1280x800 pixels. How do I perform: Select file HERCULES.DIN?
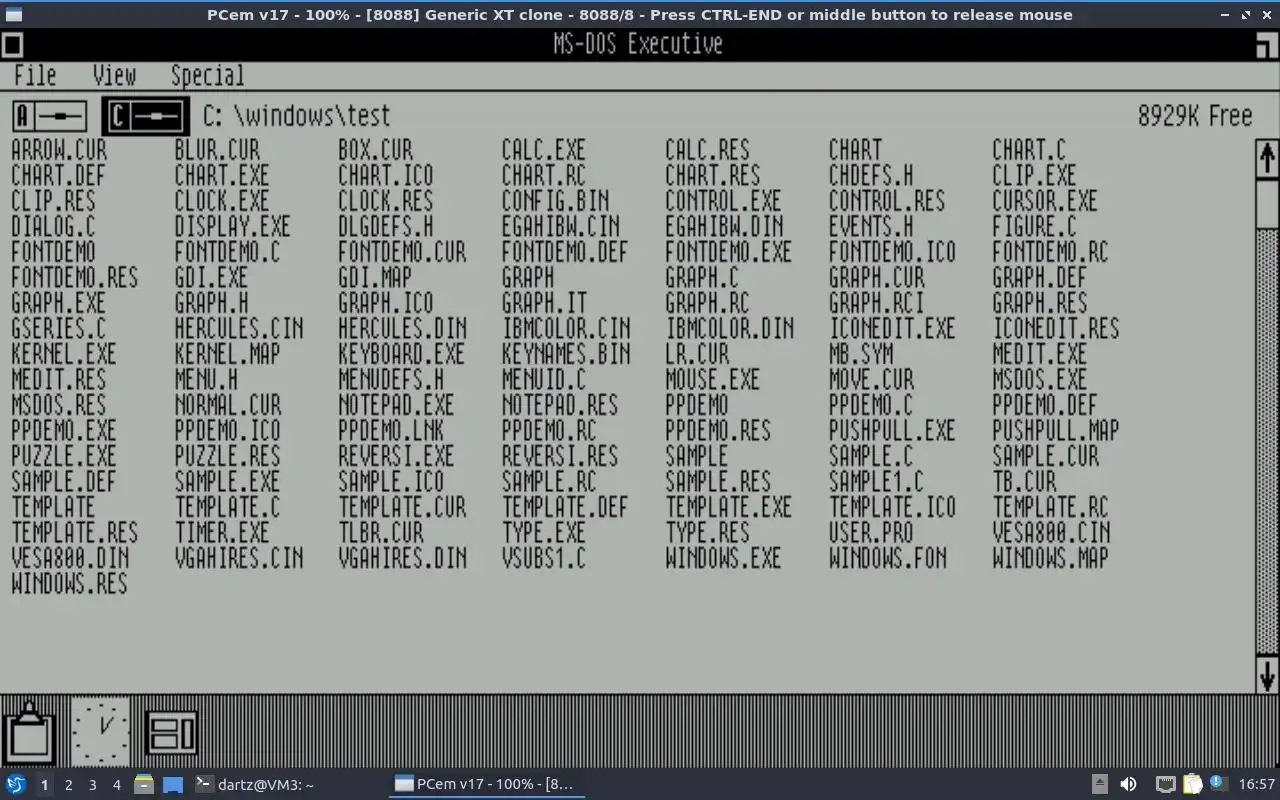pos(402,328)
